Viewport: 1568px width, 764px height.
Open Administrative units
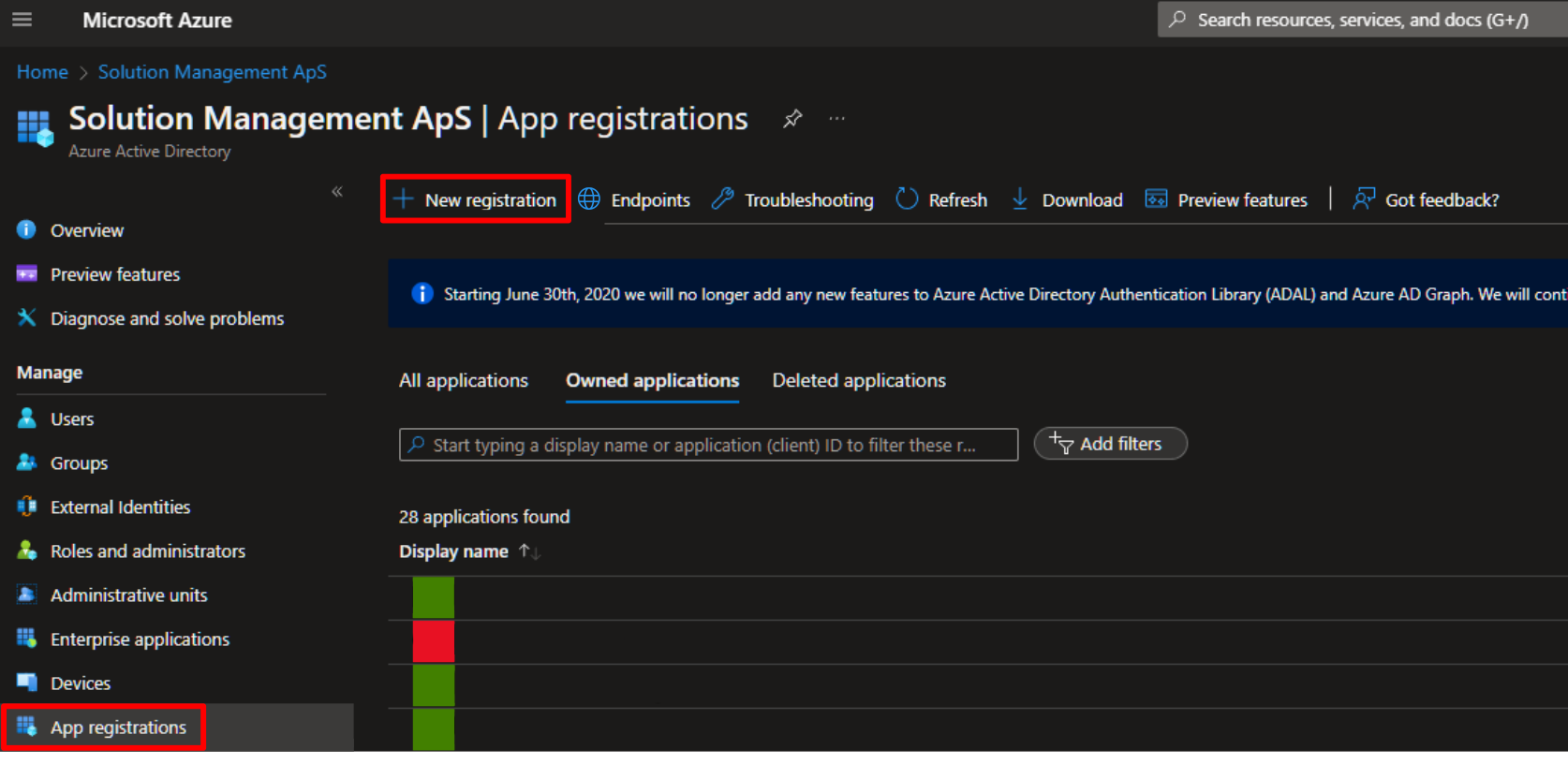129,595
